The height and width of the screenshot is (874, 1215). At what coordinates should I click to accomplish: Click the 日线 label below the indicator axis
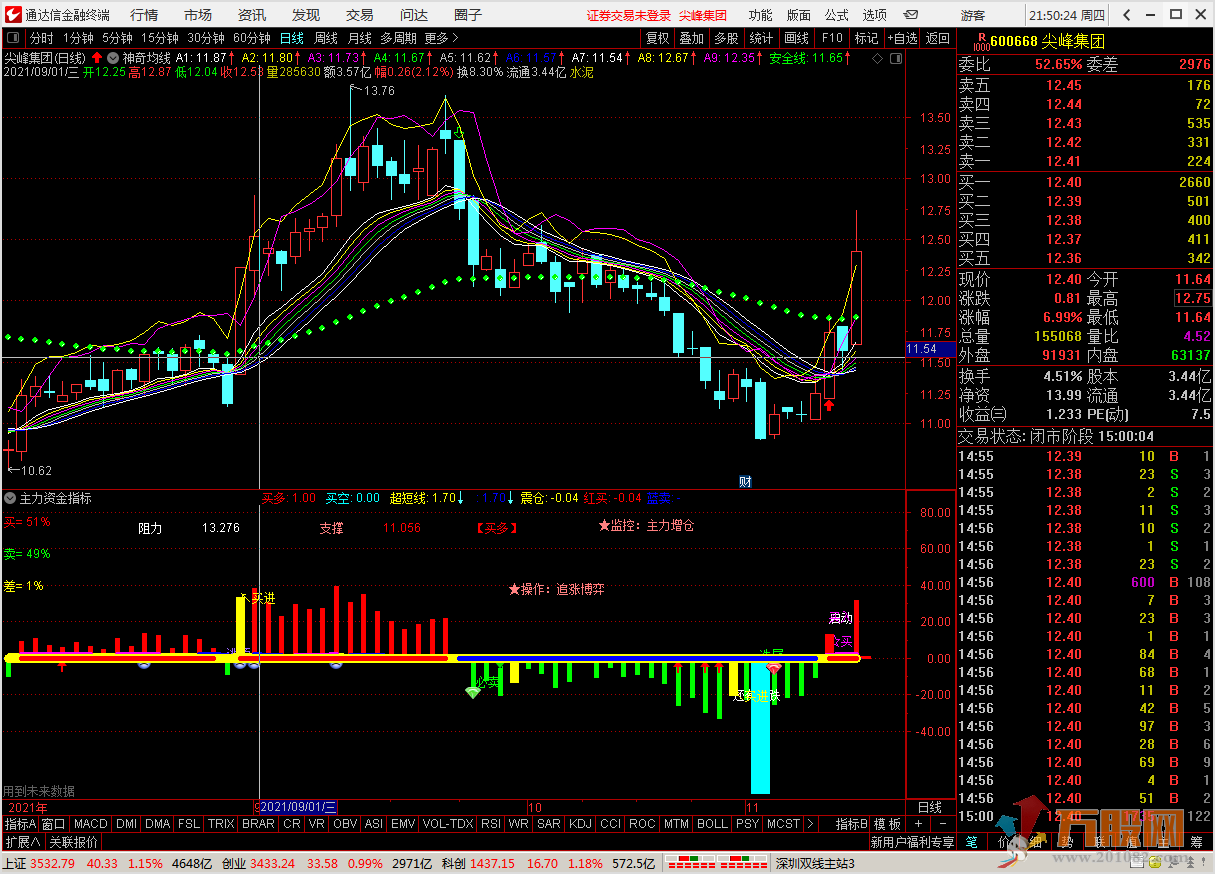pos(930,807)
